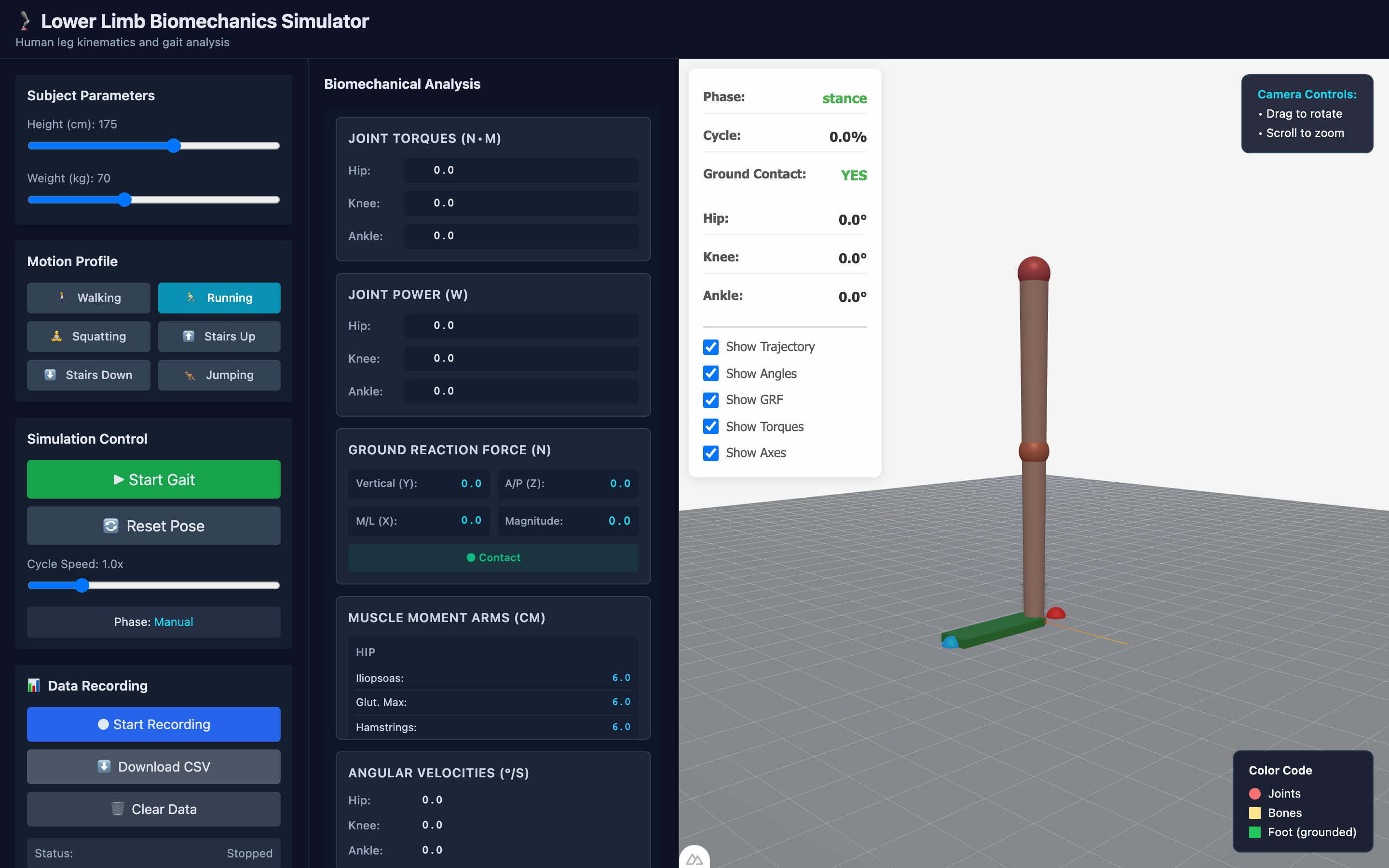Reset the leg pose
1389x868 pixels.
[154, 525]
